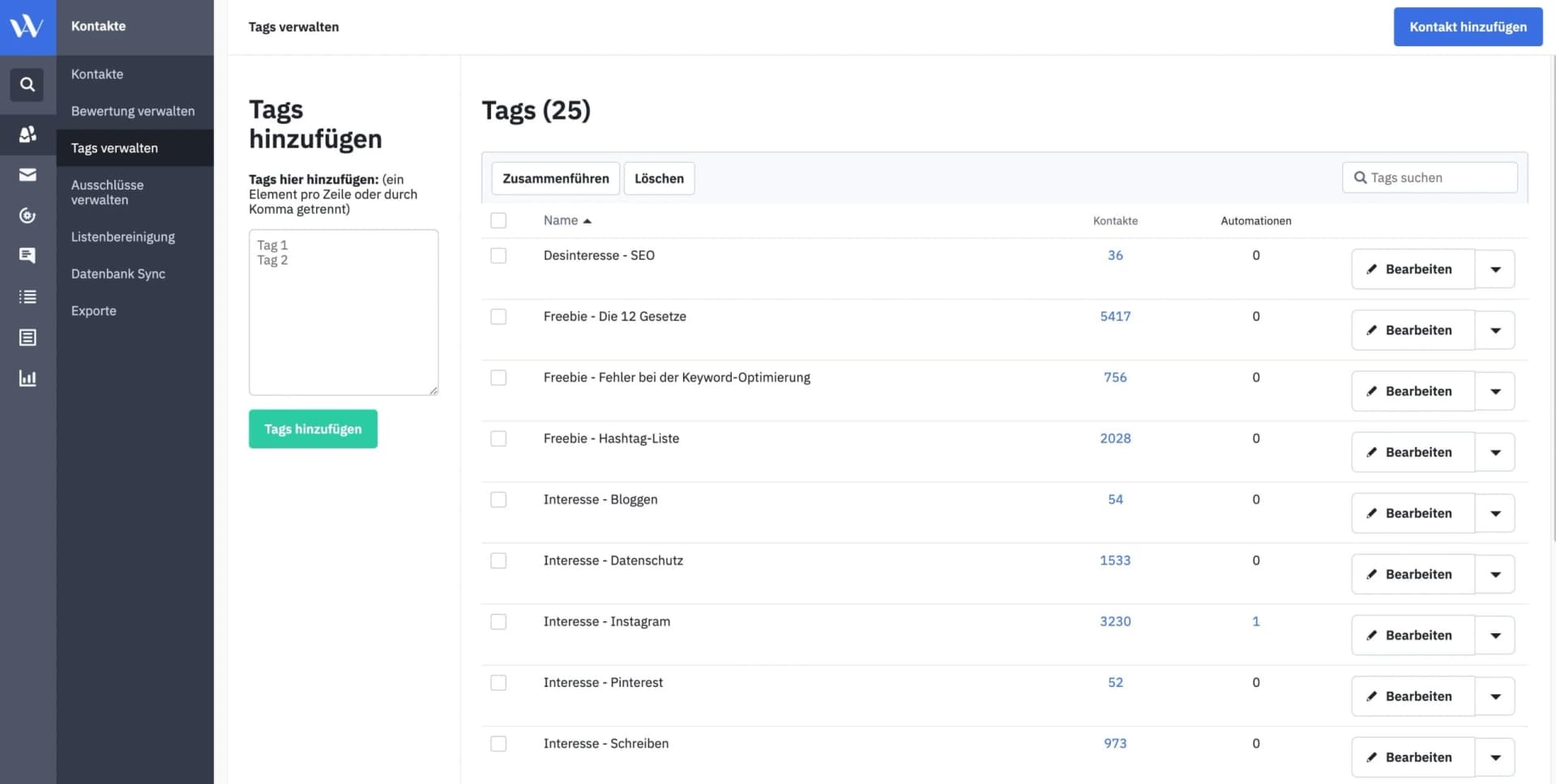The width and height of the screenshot is (1556, 784).
Task: Tick the checkbox next to Interesse - Instagram
Action: tap(498, 621)
